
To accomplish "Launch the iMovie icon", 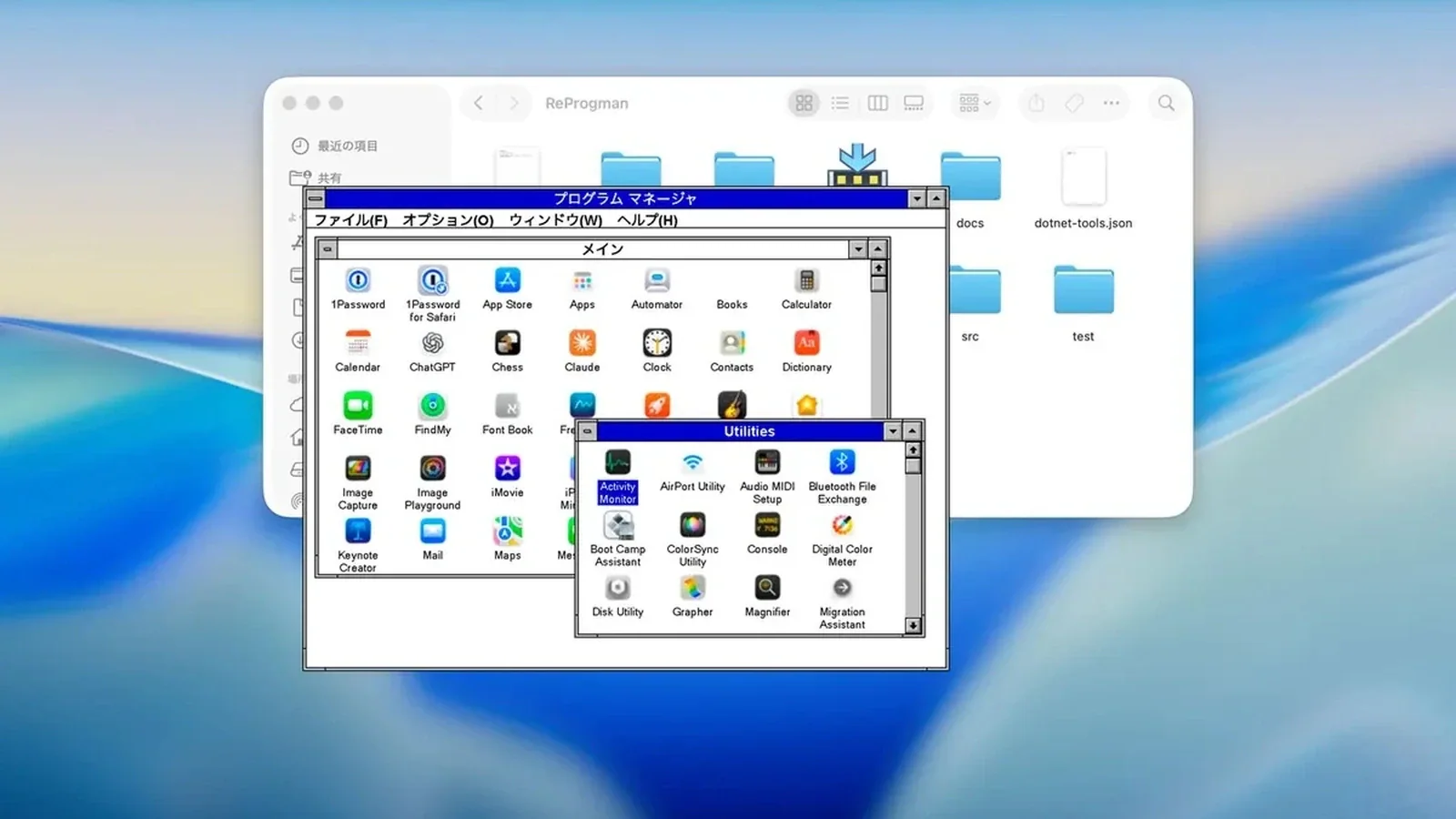I will [507, 469].
